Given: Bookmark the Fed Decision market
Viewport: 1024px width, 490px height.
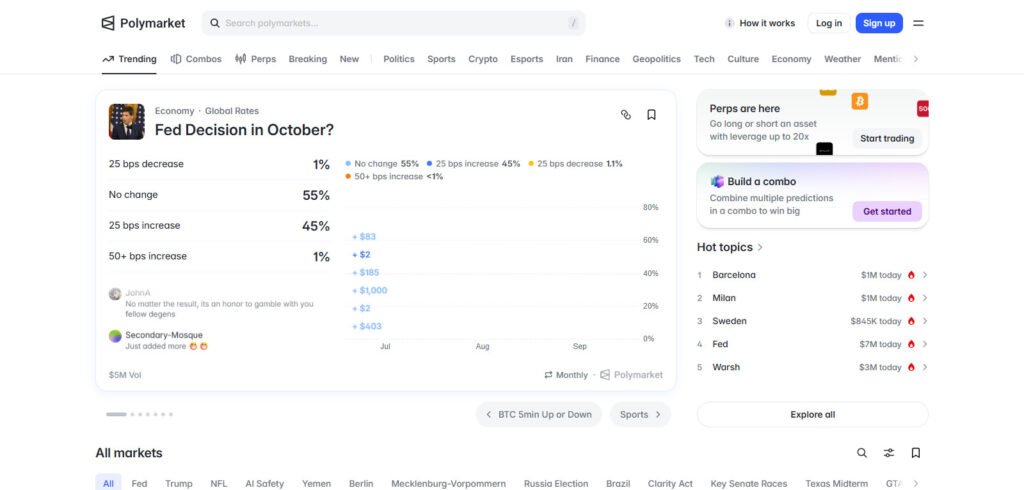Looking at the screenshot, I should click(x=651, y=114).
